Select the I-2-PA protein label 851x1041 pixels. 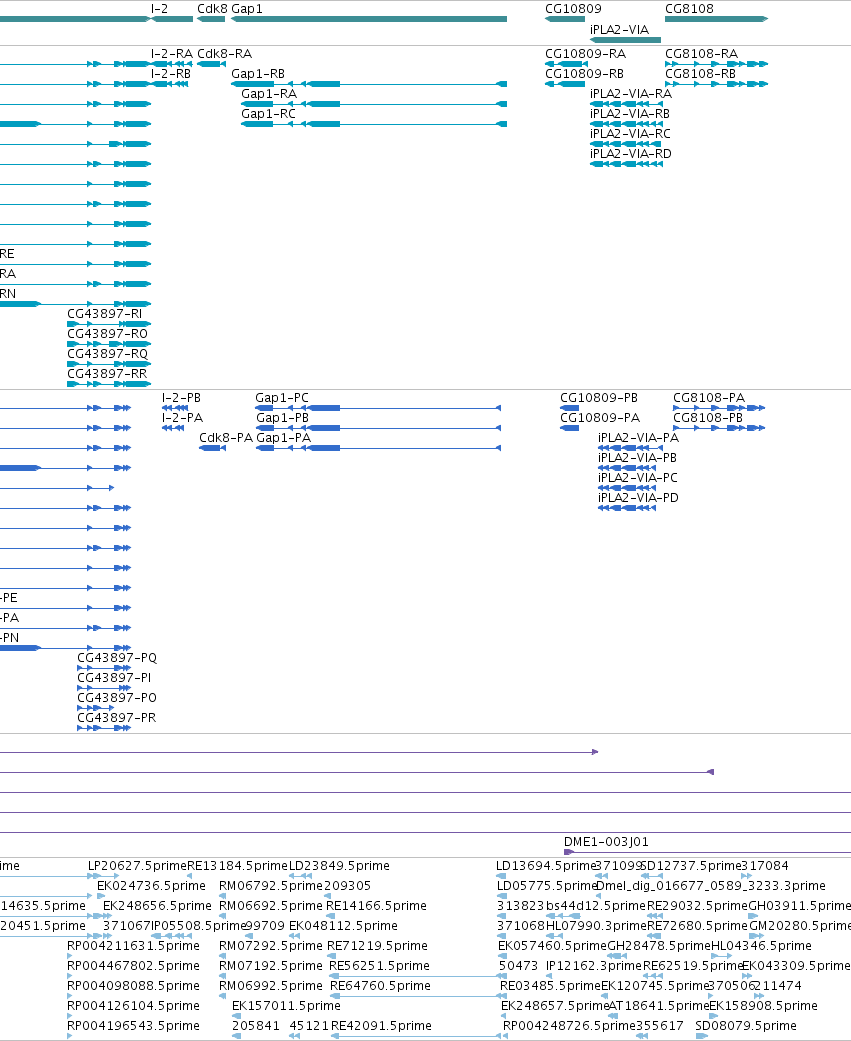(x=183, y=418)
